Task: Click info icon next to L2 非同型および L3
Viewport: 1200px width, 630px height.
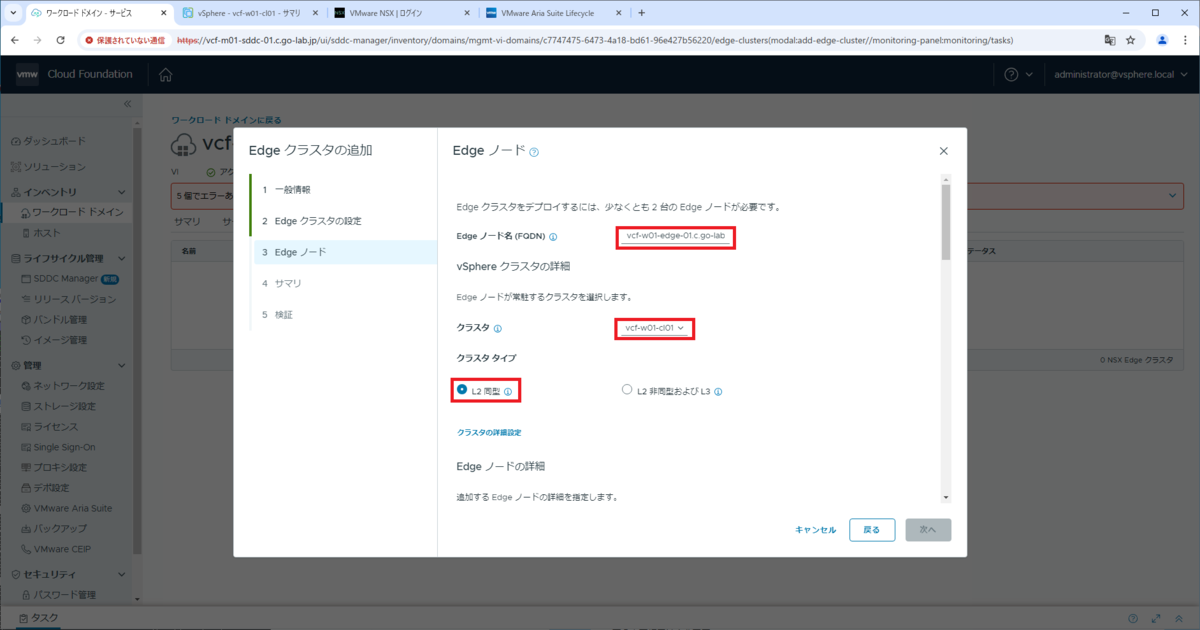Action: (x=718, y=392)
